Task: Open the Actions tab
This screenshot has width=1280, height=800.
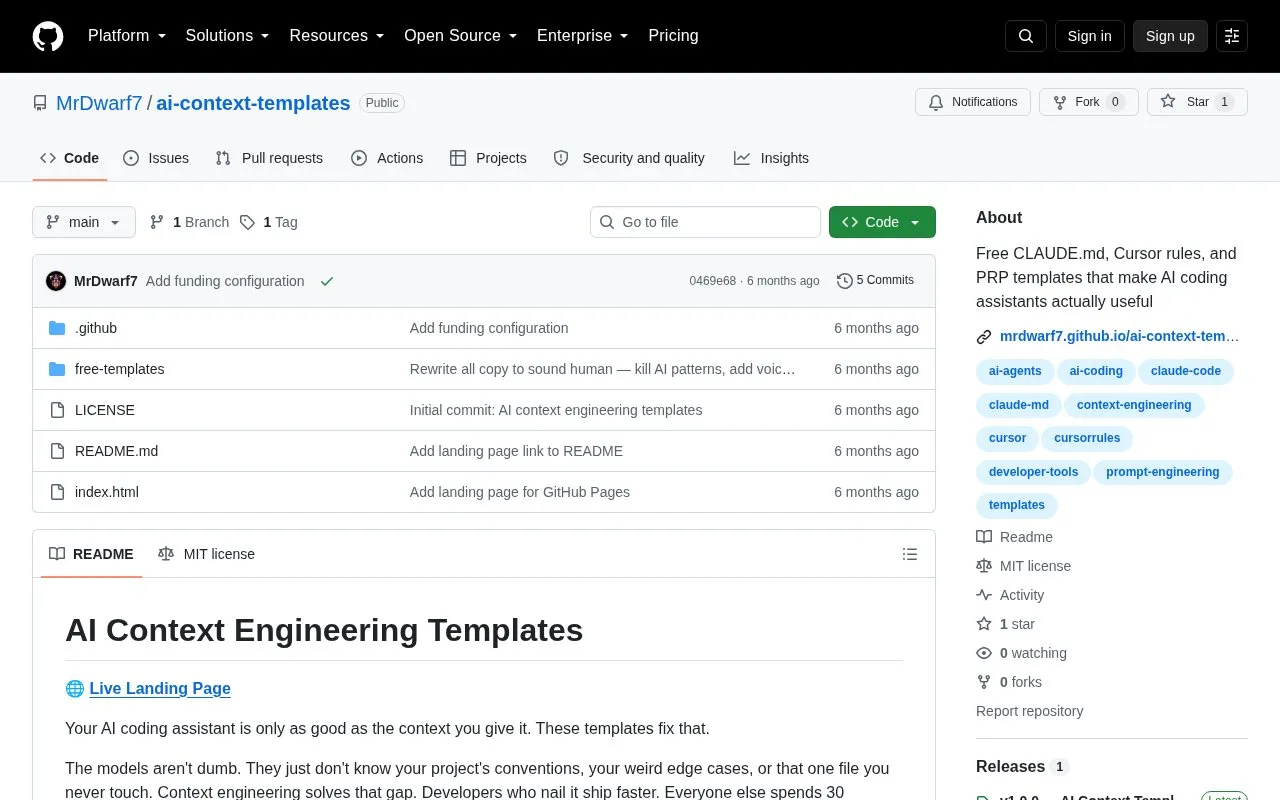Action: (x=387, y=158)
